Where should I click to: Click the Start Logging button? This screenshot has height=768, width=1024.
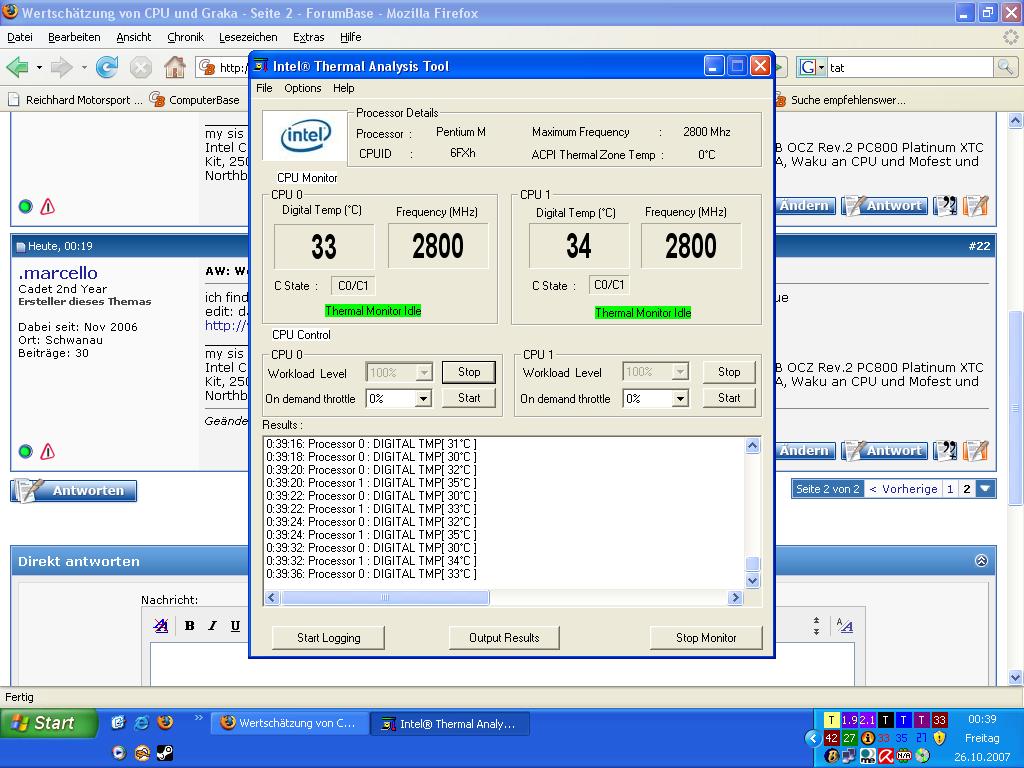click(328, 638)
